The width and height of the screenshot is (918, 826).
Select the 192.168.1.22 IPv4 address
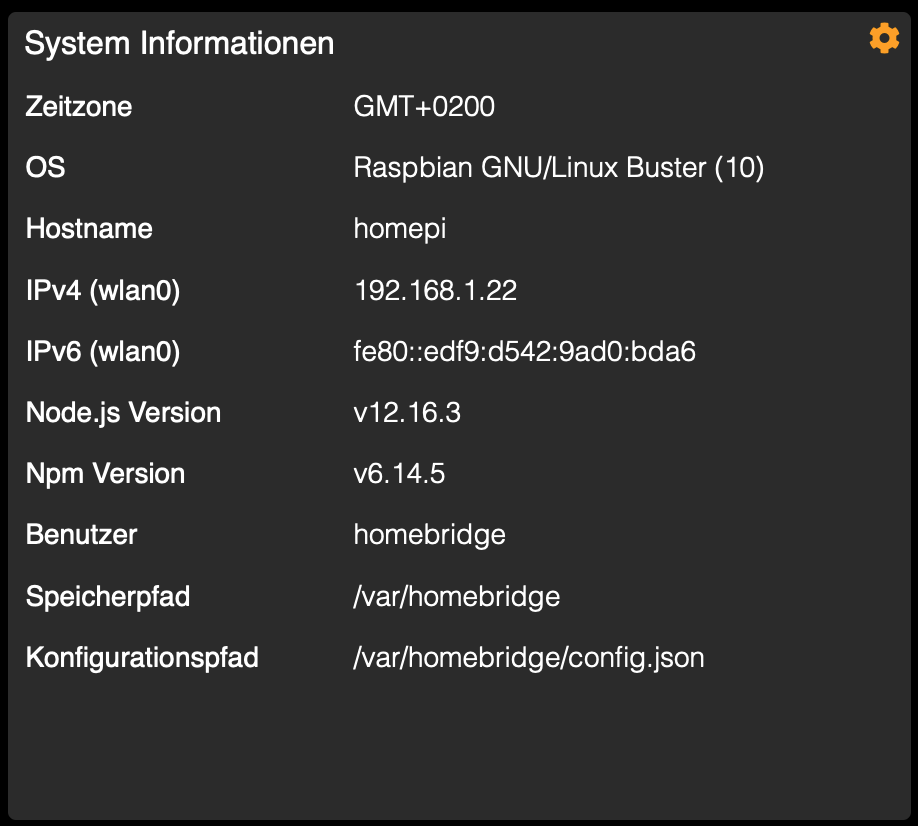pyautogui.click(x=436, y=290)
